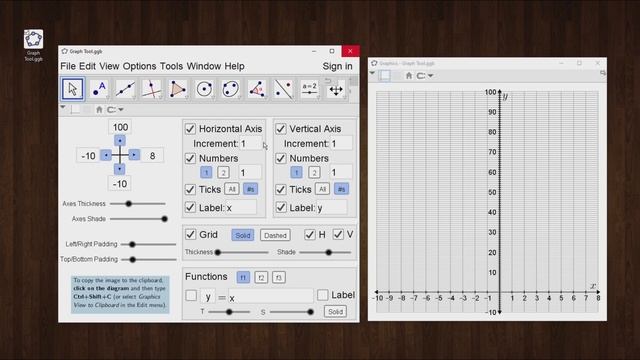Toggle the grid V lines checkbox
Image resolution: width=640 pixels, height=360 pixels.
[338, 234]
